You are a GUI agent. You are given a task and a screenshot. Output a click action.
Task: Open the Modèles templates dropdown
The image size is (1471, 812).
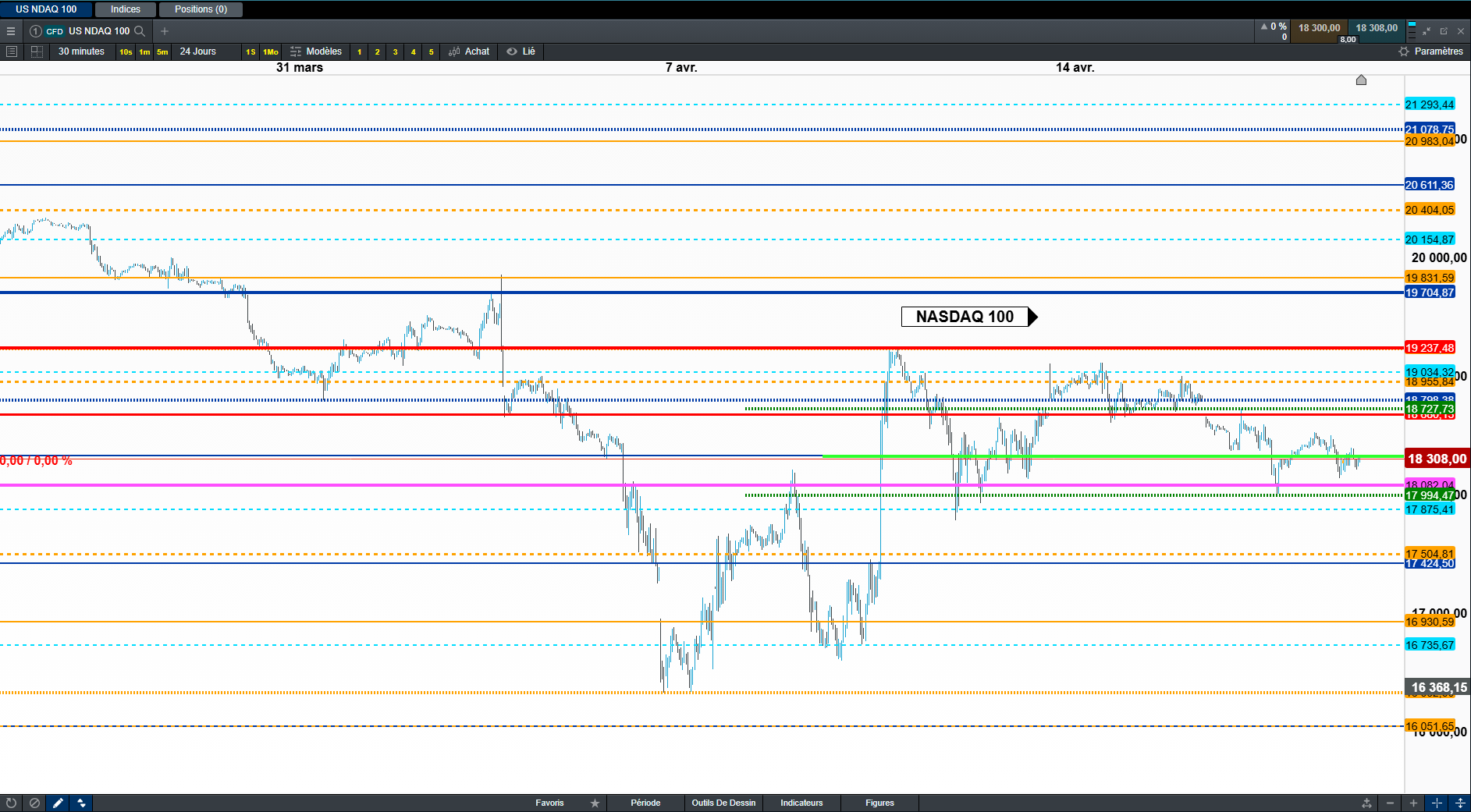324,51
